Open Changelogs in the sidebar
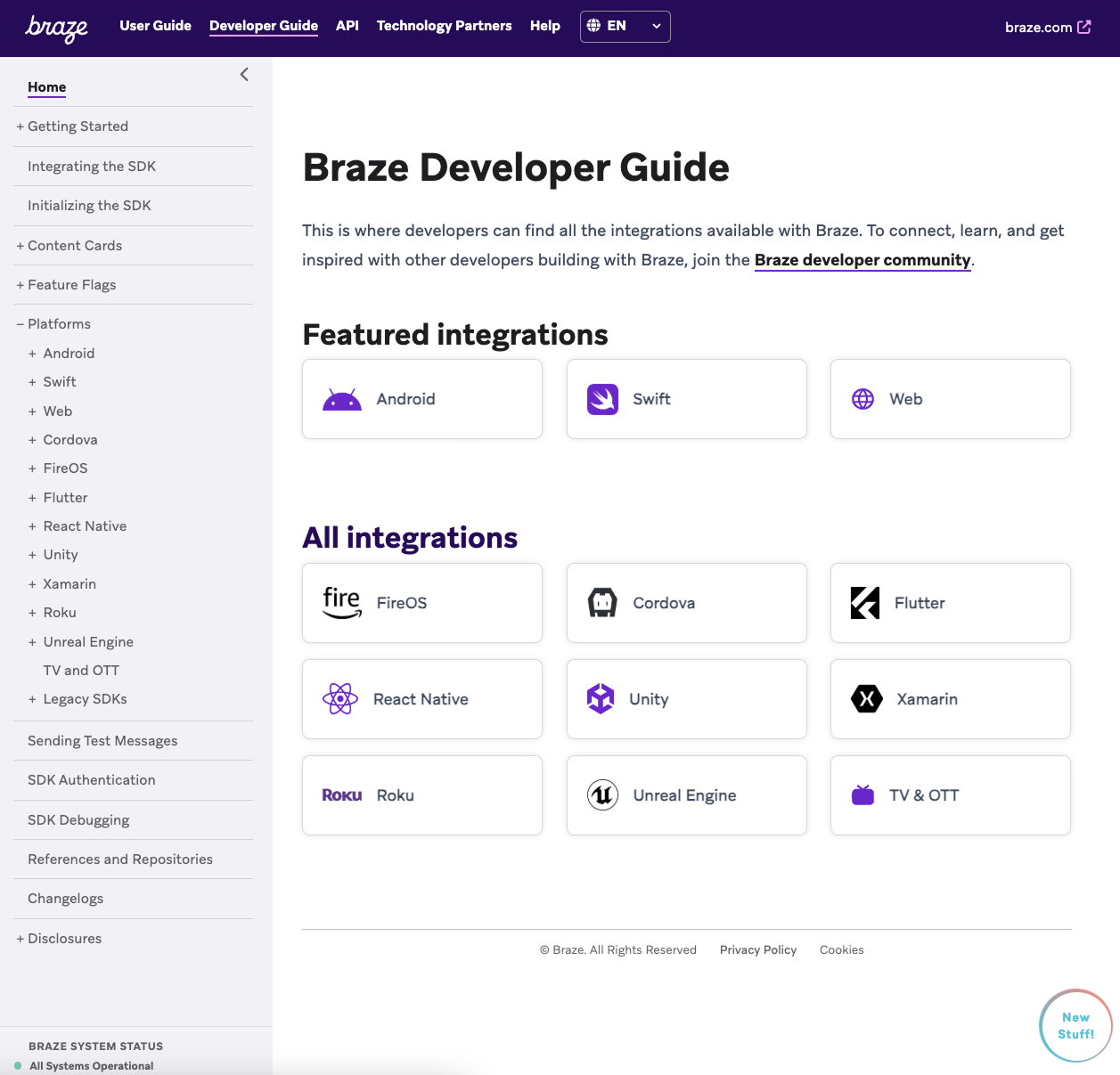 66,899
